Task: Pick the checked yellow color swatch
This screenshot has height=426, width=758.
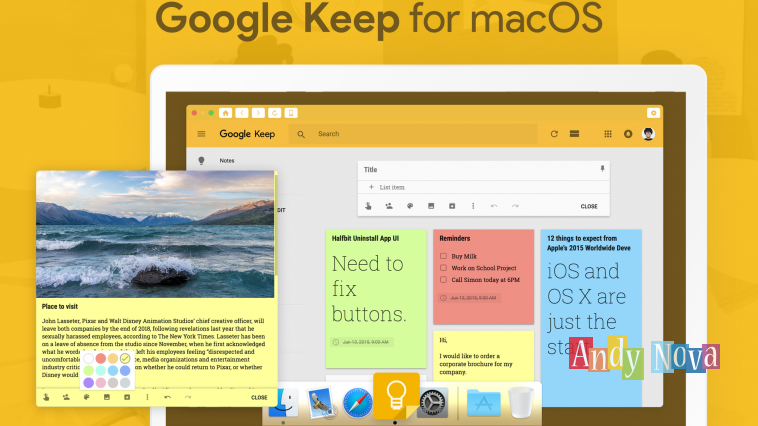Action: 125,358
